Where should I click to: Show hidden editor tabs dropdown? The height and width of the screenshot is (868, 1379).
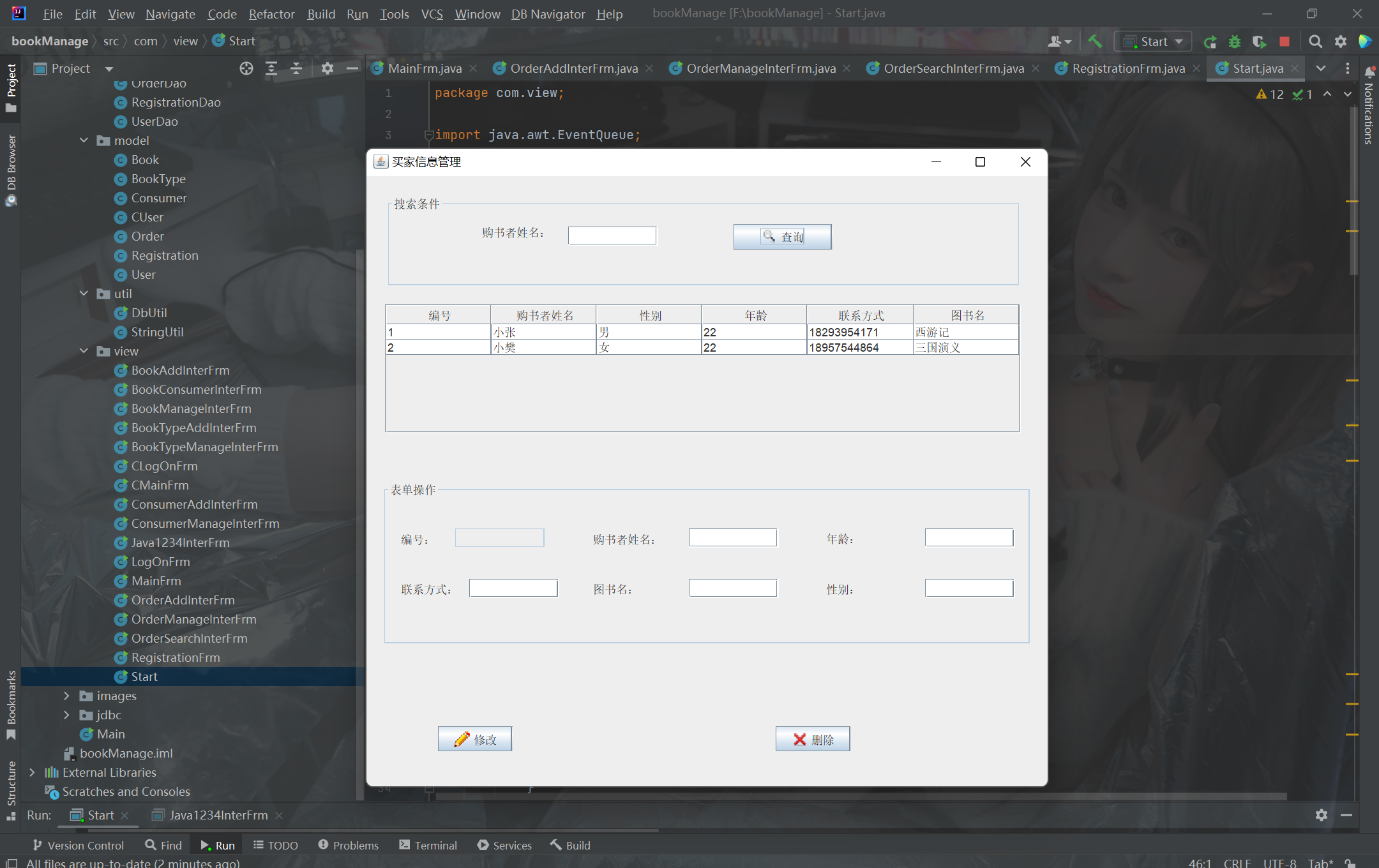click(x=1321, y=68)
